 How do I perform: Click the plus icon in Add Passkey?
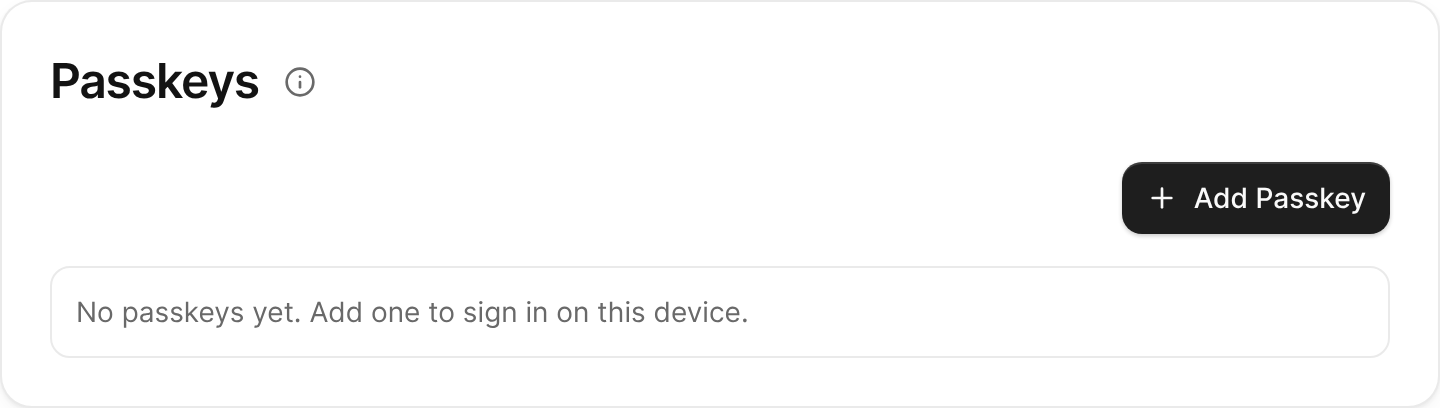[1161, 198]
